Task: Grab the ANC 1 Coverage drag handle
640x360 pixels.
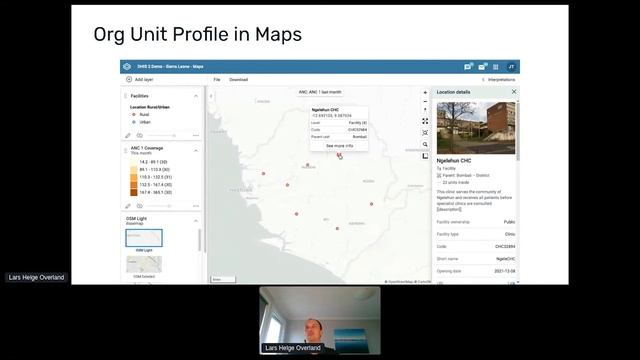Action: pos(125,150)
